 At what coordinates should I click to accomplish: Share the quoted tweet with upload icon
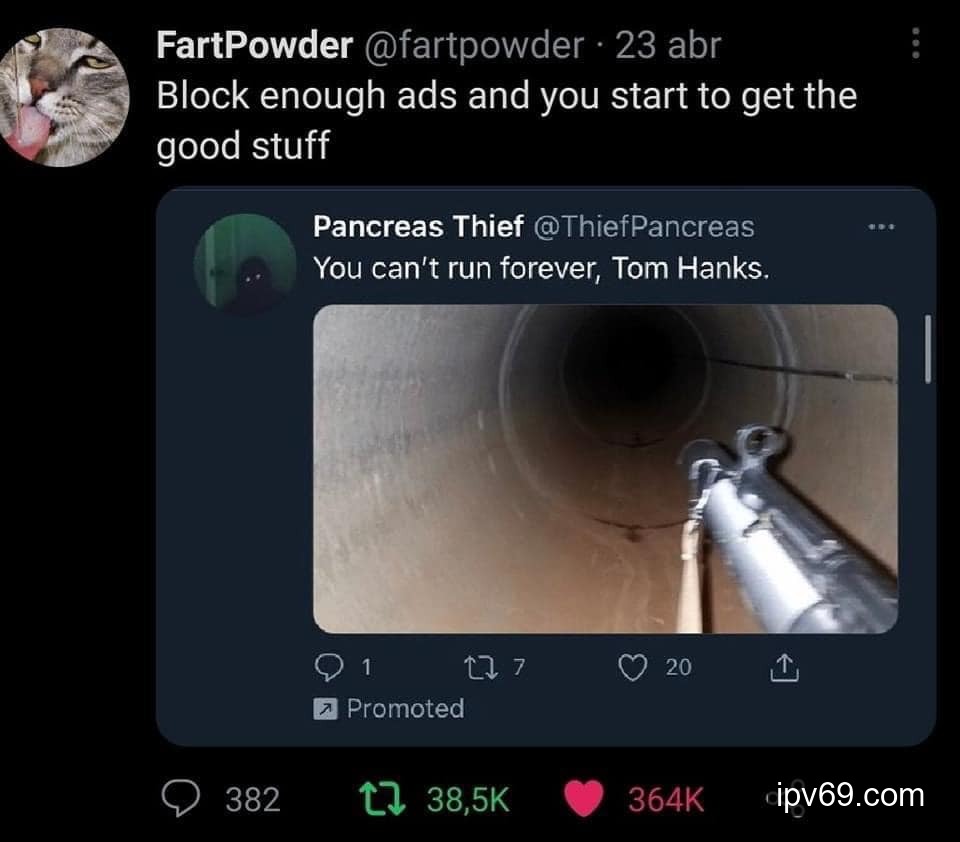tap(784, 667)
